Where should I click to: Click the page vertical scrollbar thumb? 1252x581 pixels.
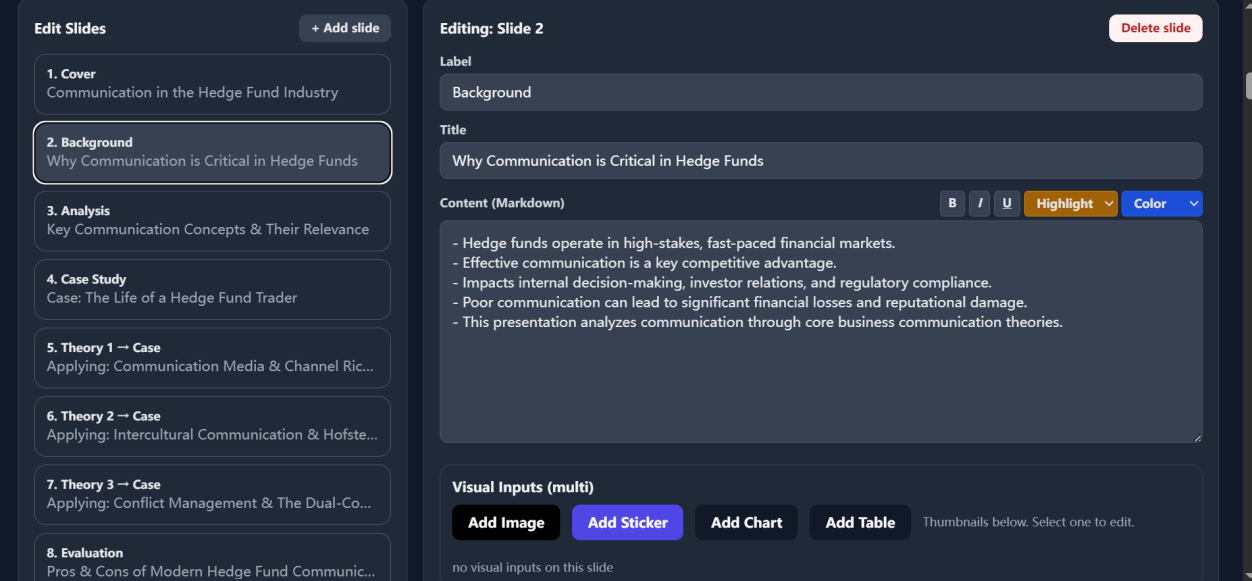coord(1248,86)
